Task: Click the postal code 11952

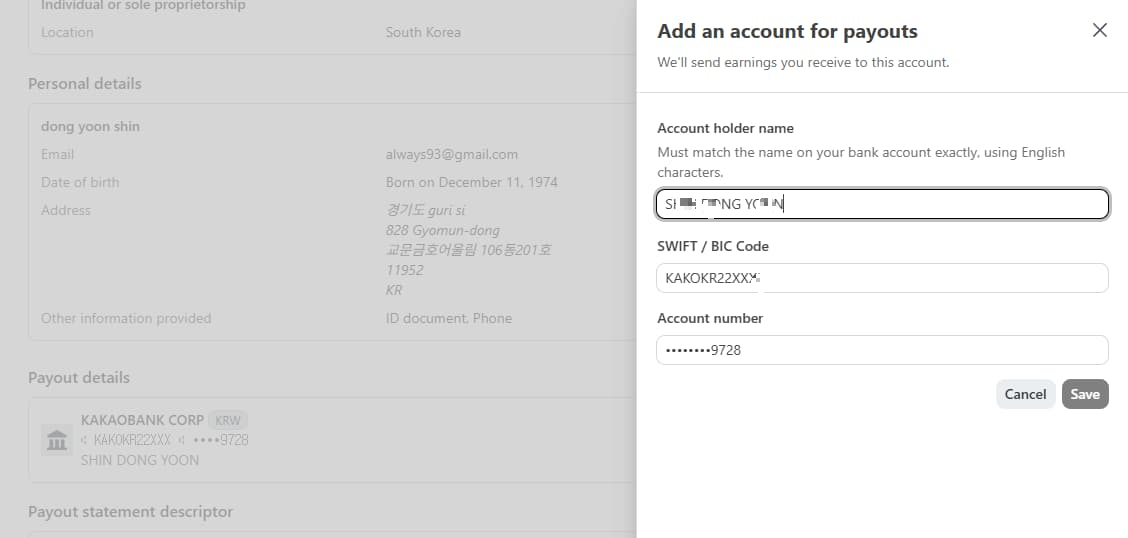Action: pos(404,270)
